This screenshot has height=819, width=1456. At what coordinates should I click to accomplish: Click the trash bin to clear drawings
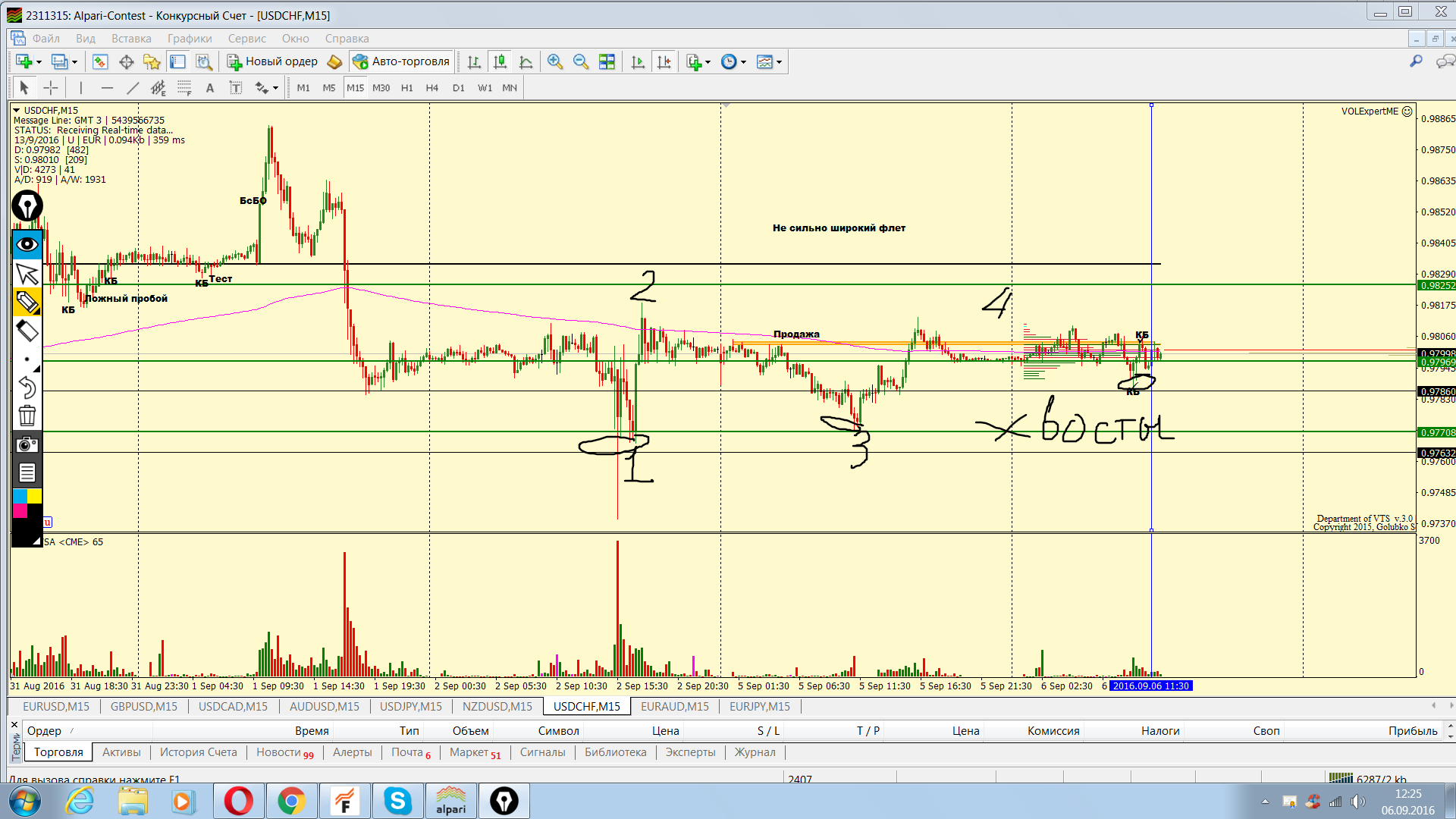[27, 416]
